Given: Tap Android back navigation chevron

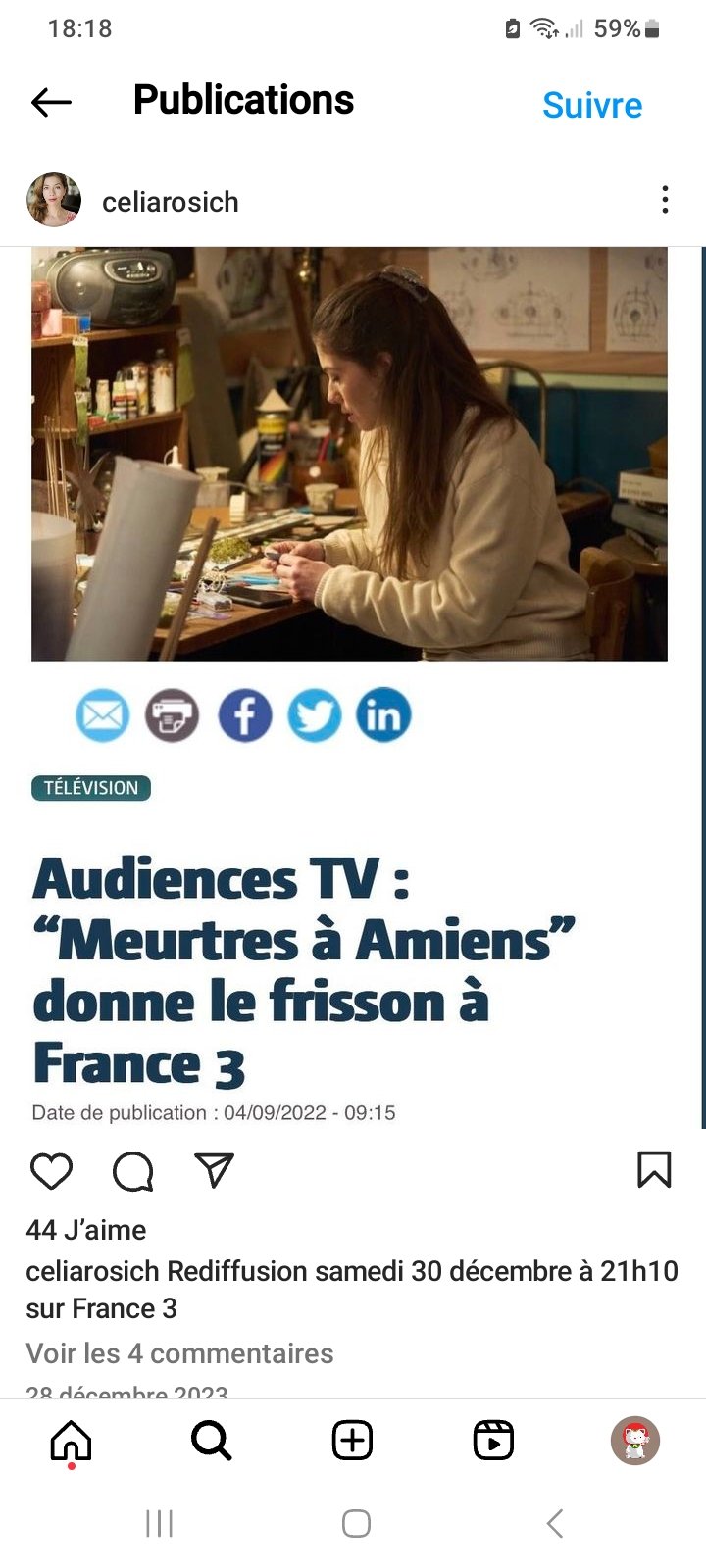Looking at the screenshot, I should 555,1523.
